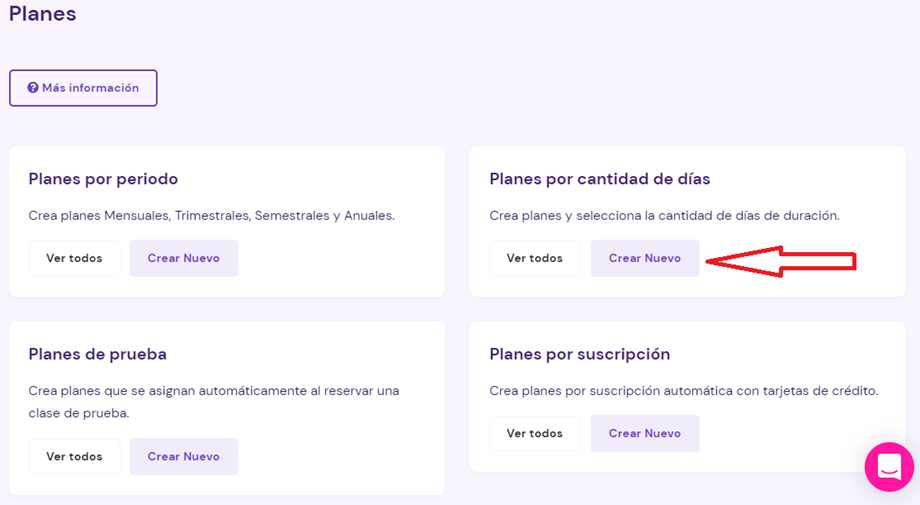Create new plan by cantidad de días
Screen dimensions: 920x505
645,258
